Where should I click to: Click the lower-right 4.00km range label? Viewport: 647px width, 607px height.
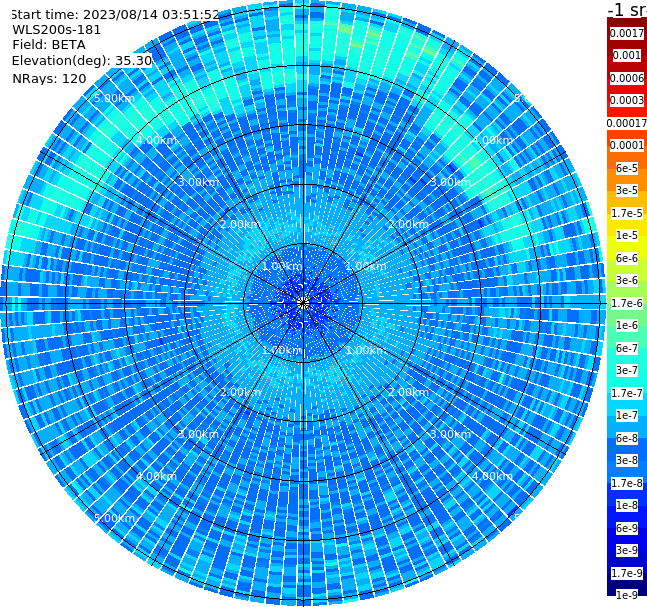493,476
